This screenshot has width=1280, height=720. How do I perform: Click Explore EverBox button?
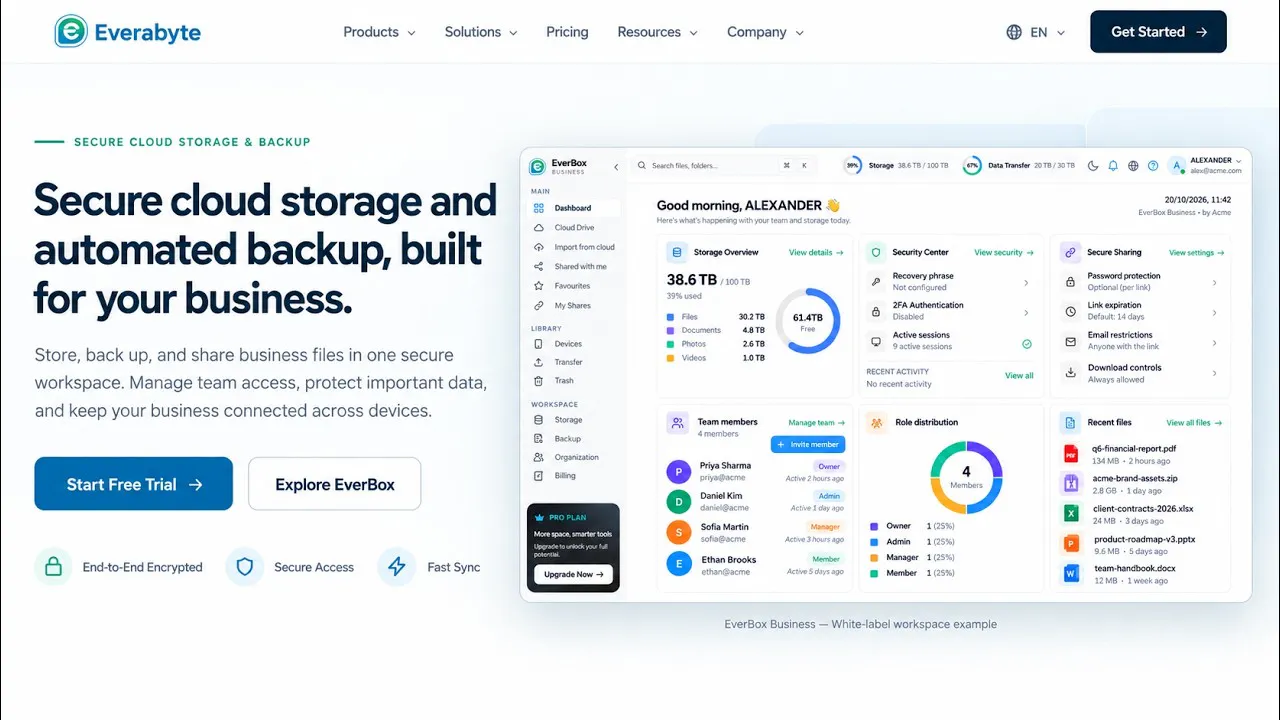coord(335,484)
